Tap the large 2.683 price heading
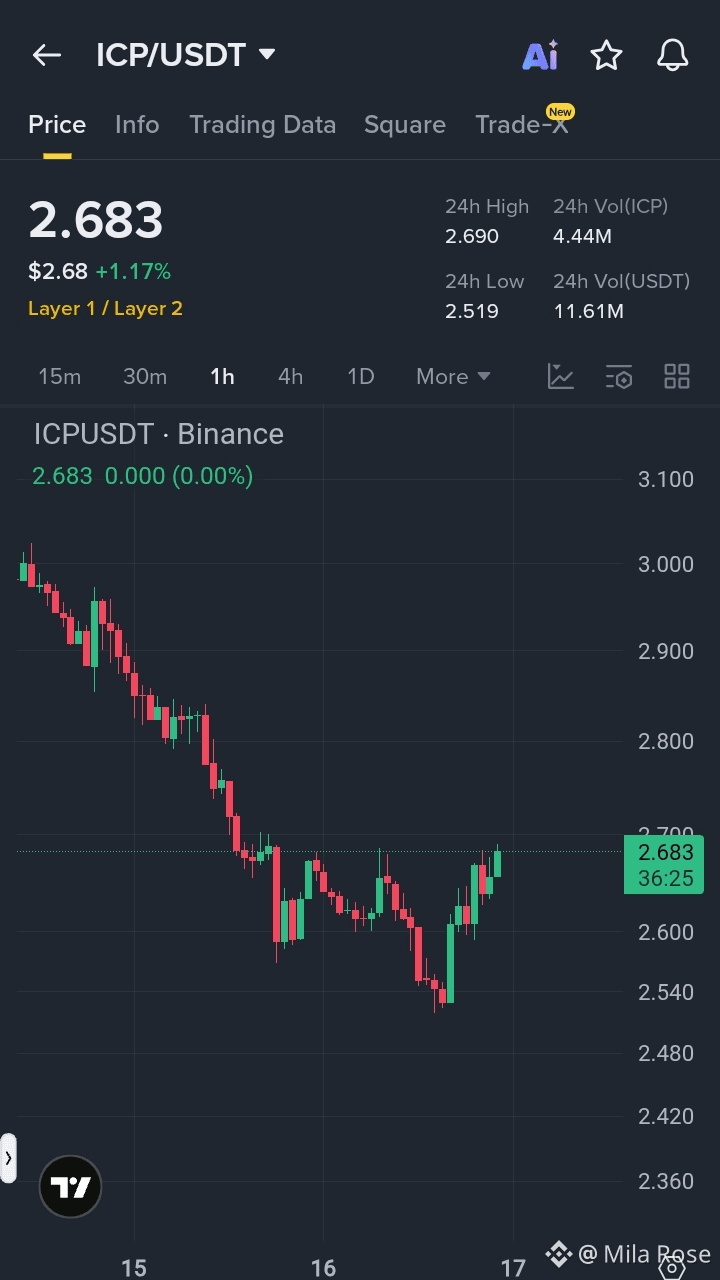720x1280 pixels. (96, 220)
